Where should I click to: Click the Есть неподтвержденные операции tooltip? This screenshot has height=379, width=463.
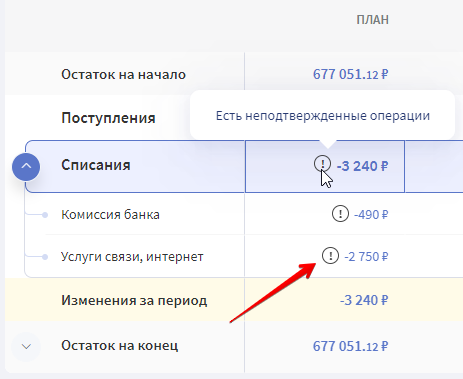(x=323, y=116)
